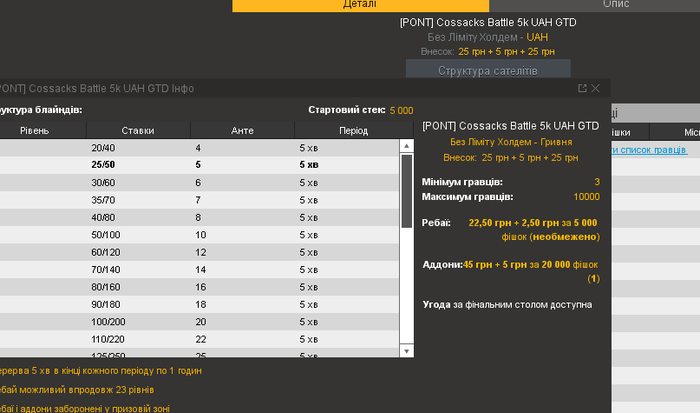
Task: Click the Аддони price text 45 грн
Action: point(477,265)
